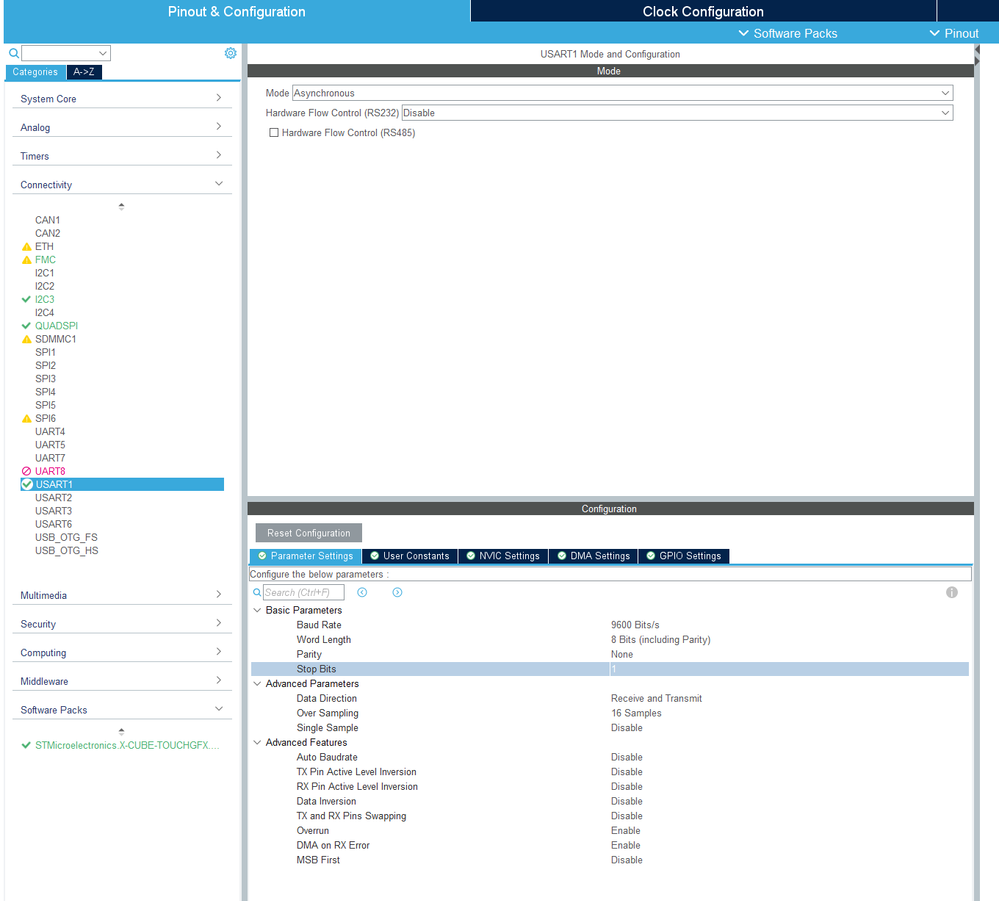This screenshot has width=999, height=901.
Task: Collapse the Basic Parameters group
Action: (x=257, y=610)
